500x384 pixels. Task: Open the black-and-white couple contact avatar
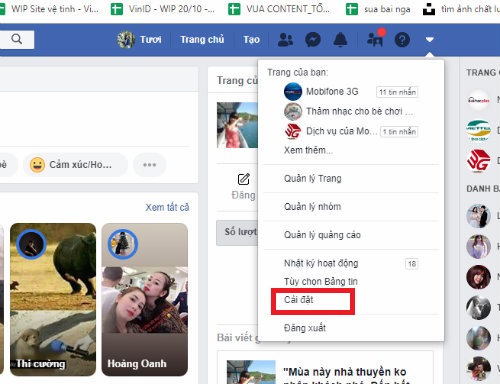point(478,307)
